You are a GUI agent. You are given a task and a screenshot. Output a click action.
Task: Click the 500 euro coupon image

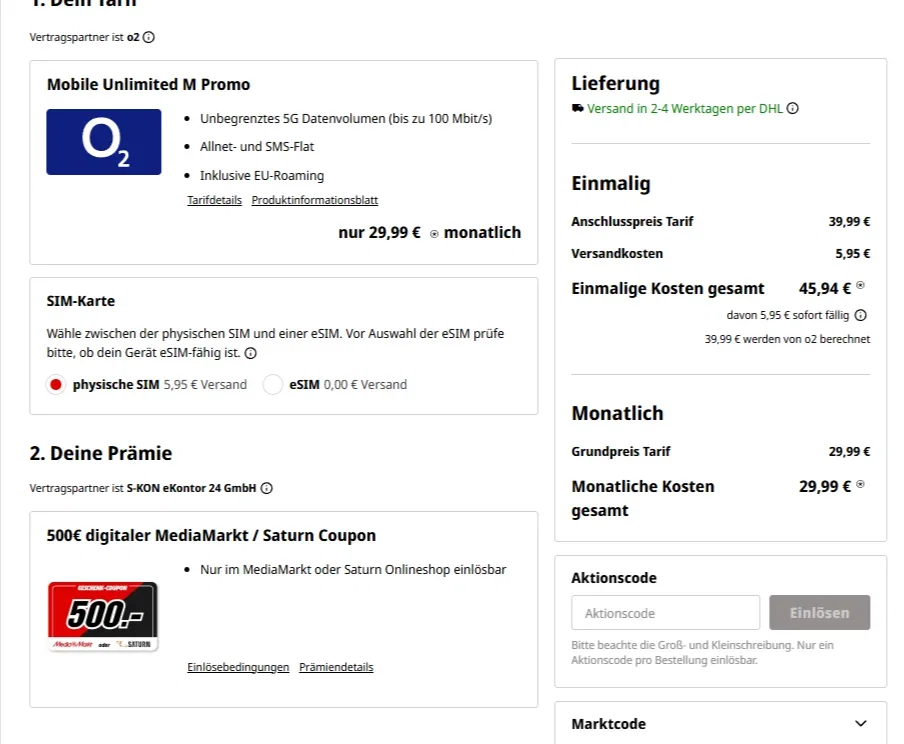(103, 617)
